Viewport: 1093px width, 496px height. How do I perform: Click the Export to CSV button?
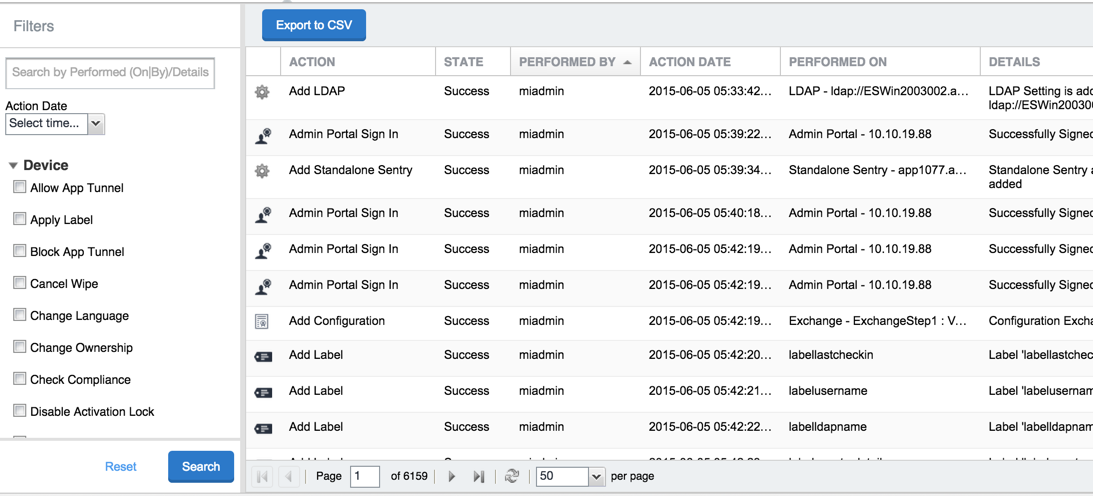tap(314, 25)
